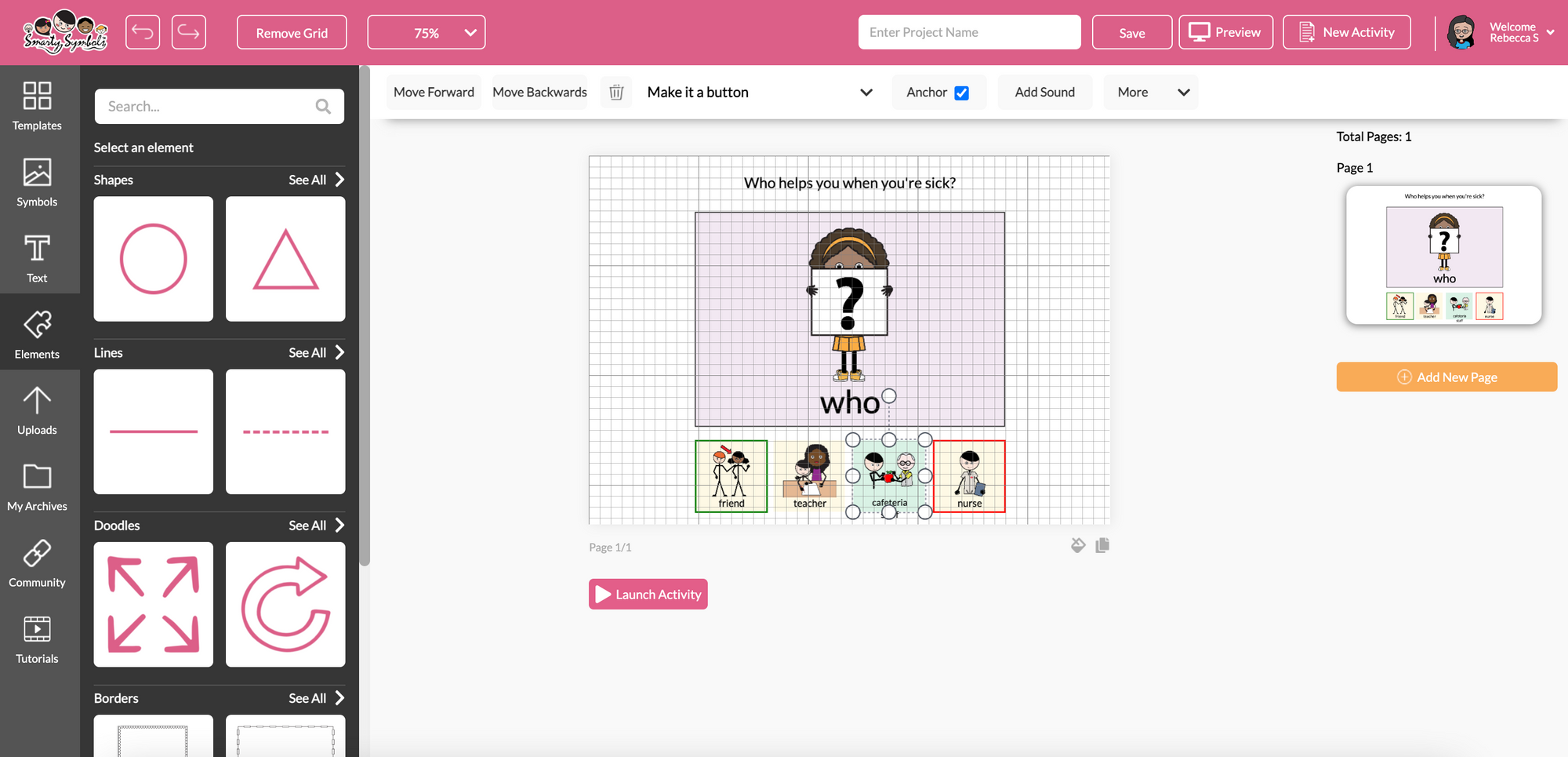Open the Uploads panel
Viewport: 1568px width, 757px height.
coord(36,409)
